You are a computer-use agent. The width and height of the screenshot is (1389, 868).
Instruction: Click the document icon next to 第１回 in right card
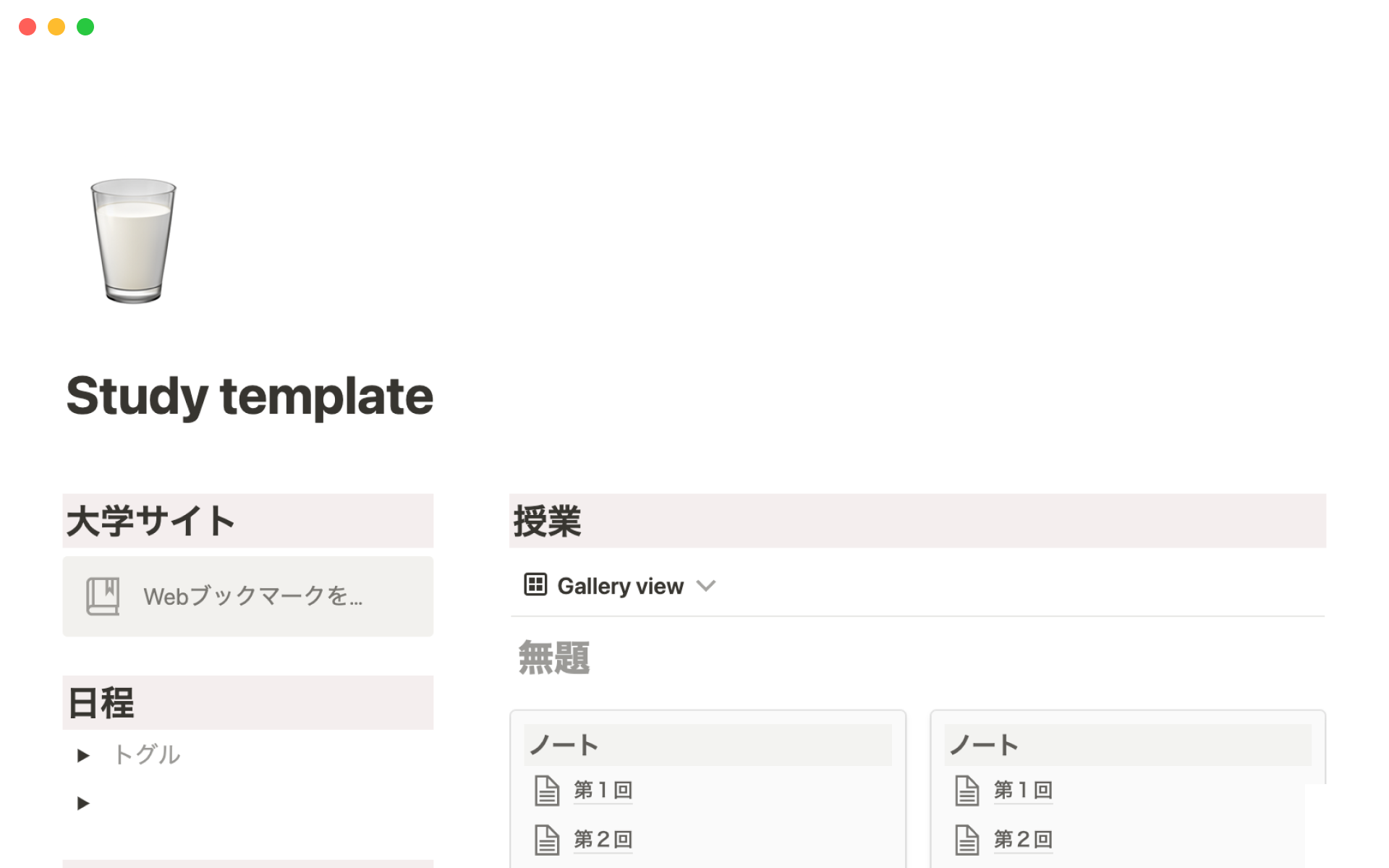pyautogui.click(x=965, y=790)
